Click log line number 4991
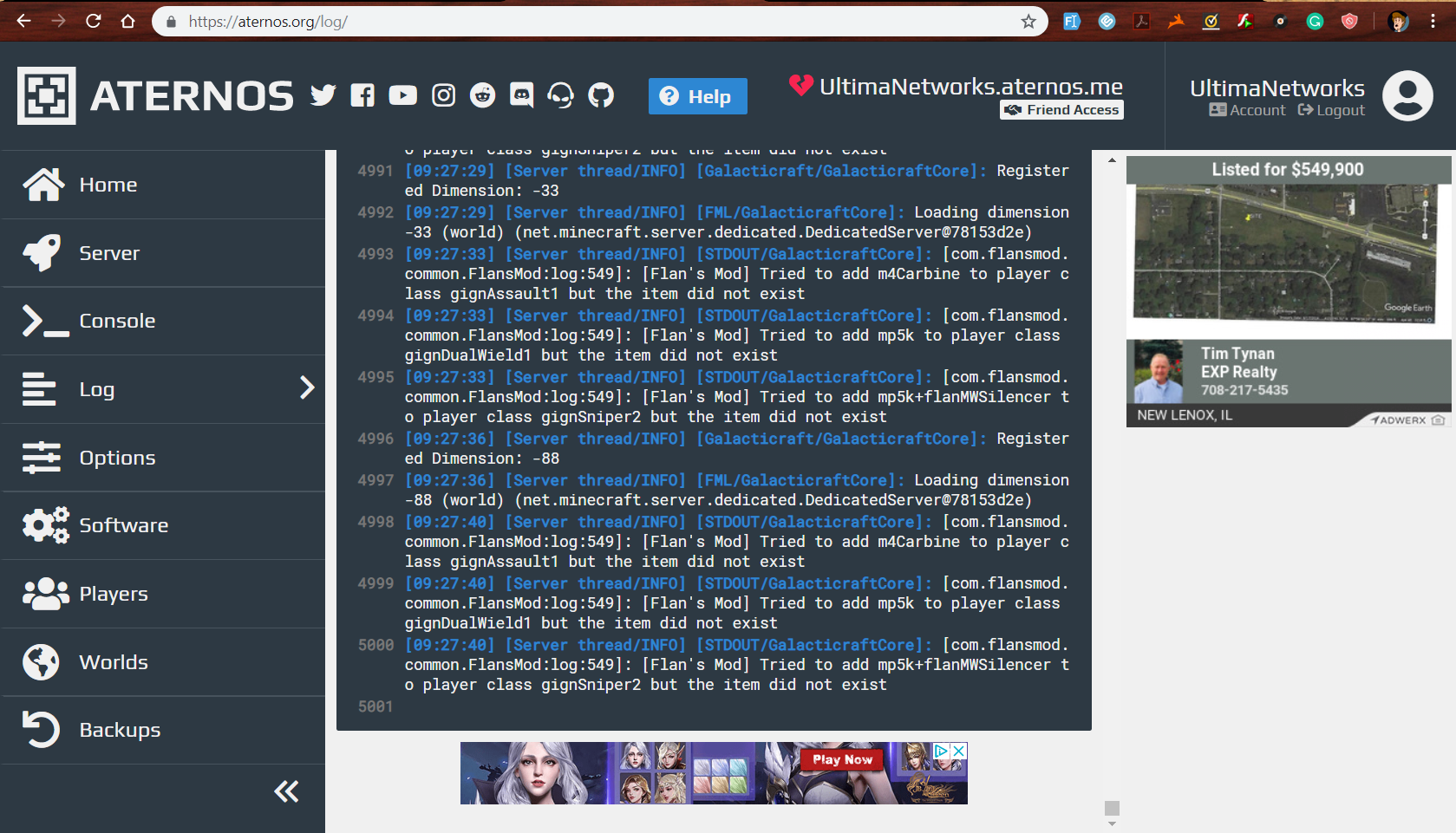Viewport: 1456px width, 833px height. (x=375, y=171)
